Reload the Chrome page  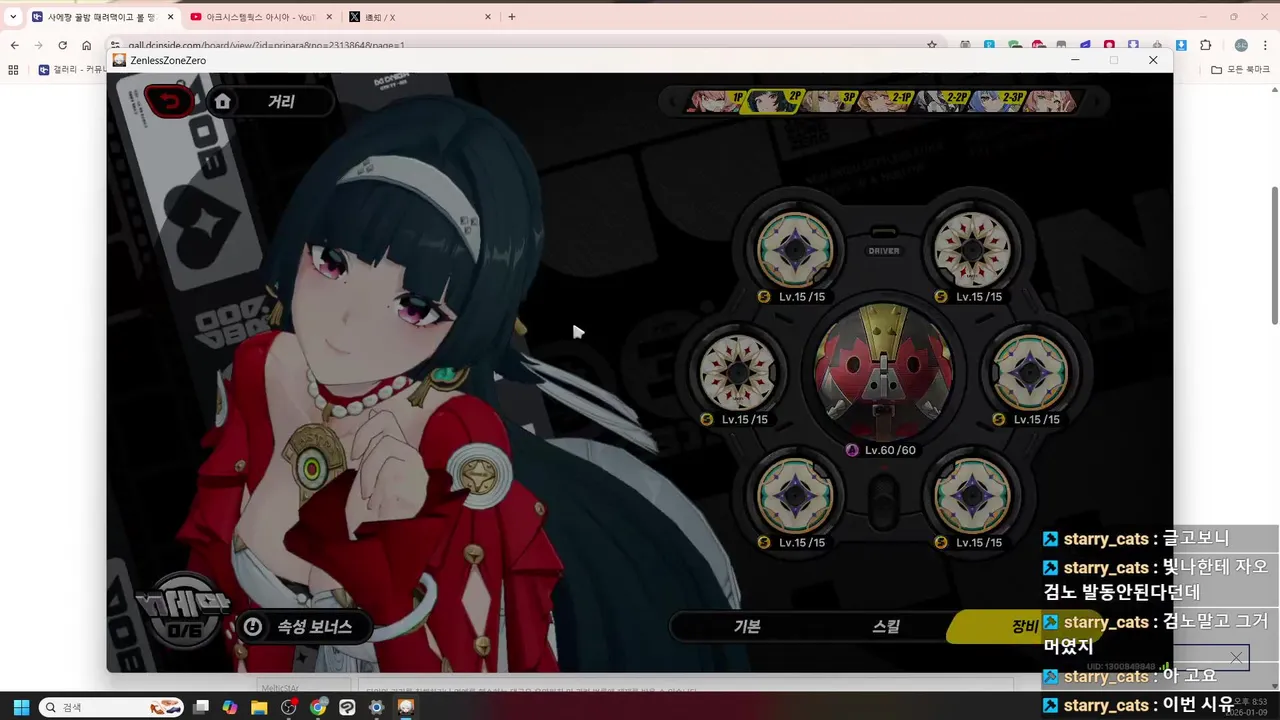pos(62,45)
